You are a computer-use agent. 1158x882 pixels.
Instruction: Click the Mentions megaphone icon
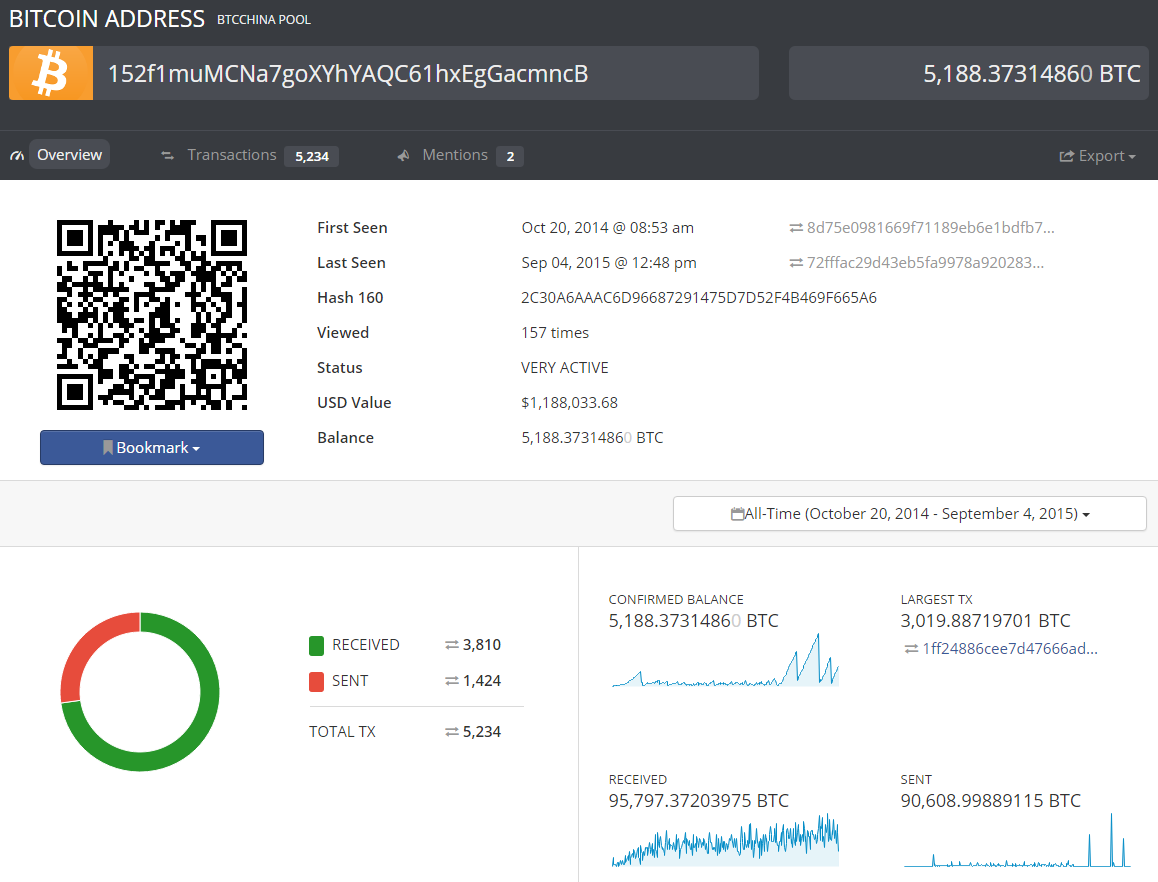(x=403, y=155)
